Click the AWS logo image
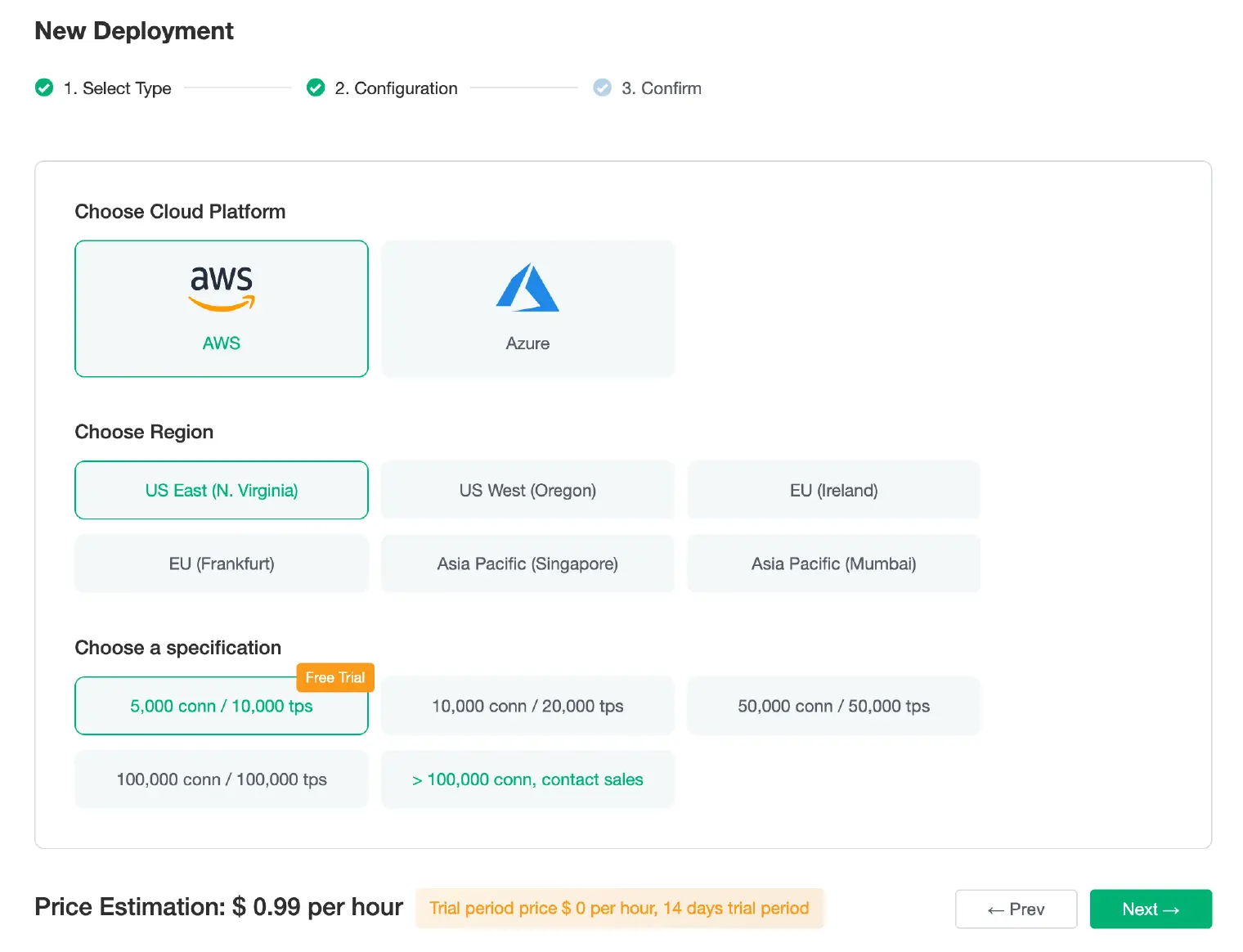The image size is (1243, 952). 222,290
